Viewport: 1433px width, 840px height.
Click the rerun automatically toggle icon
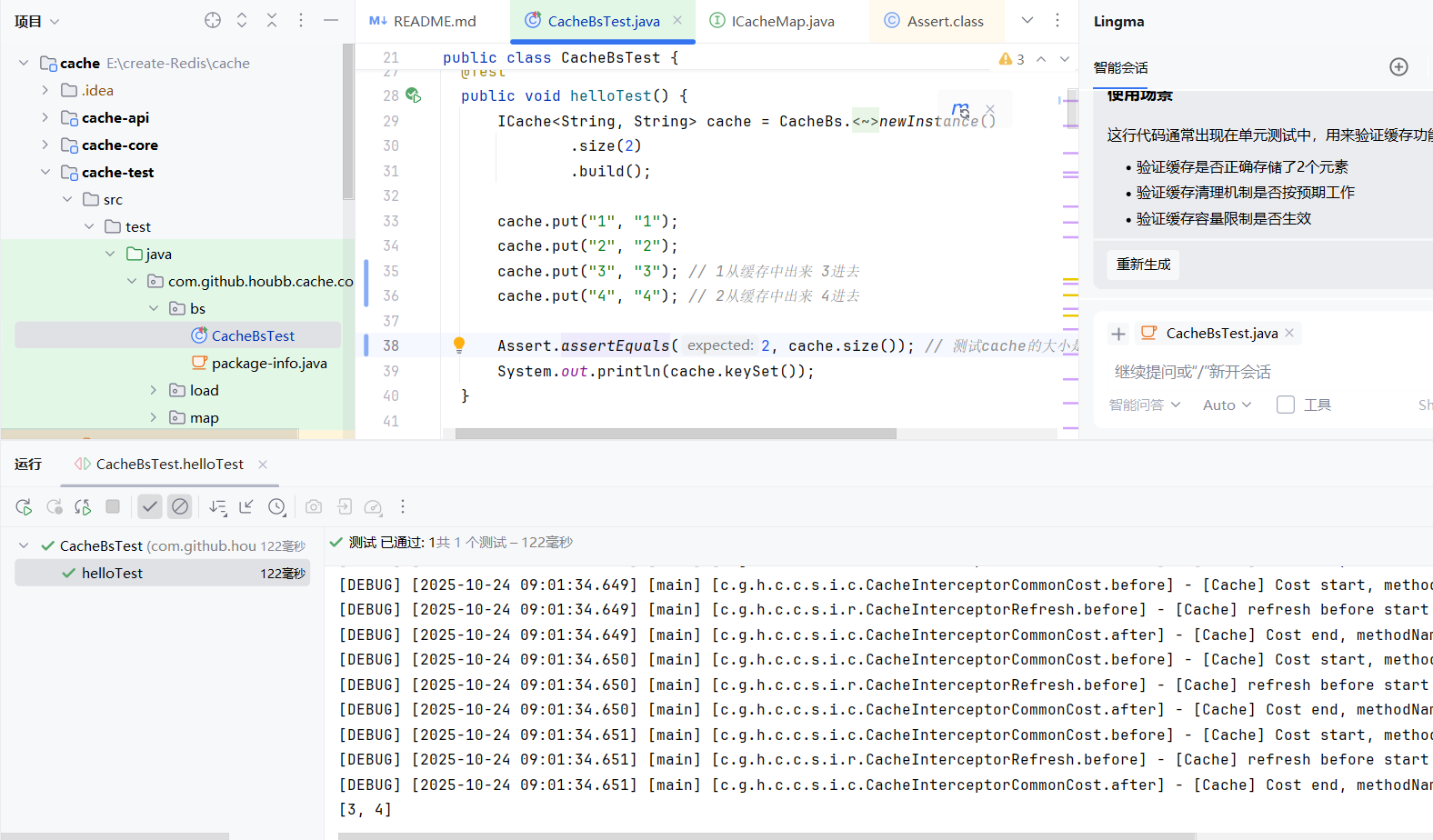coord(83,507)
